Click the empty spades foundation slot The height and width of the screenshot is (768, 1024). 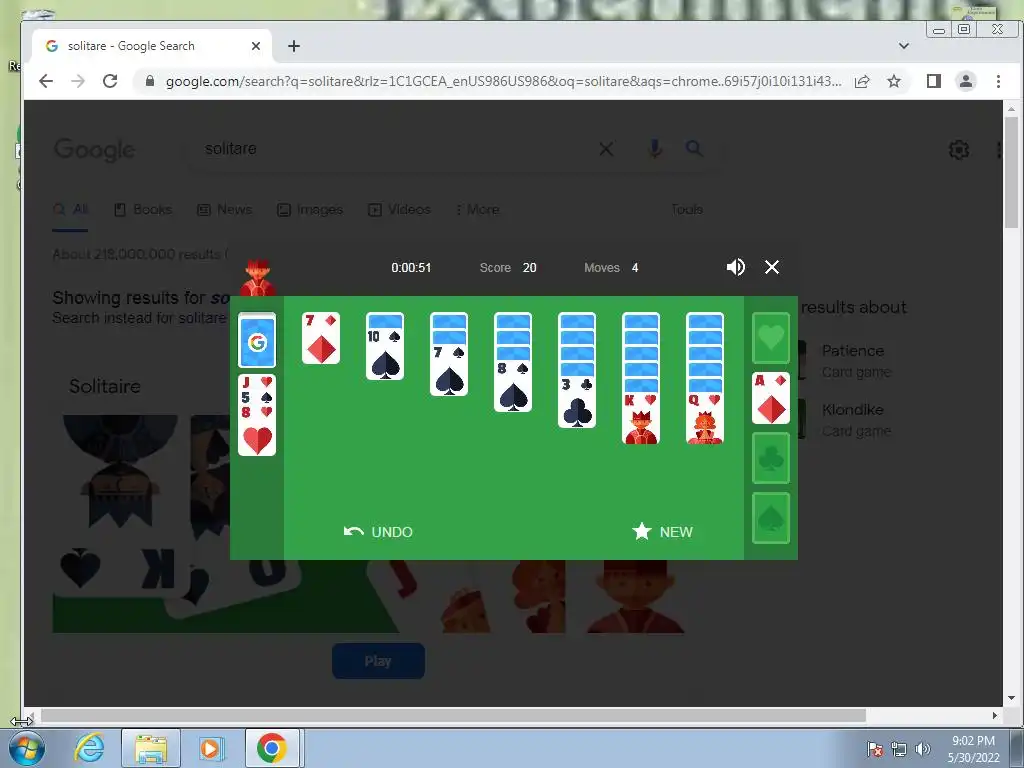point(771,519)
